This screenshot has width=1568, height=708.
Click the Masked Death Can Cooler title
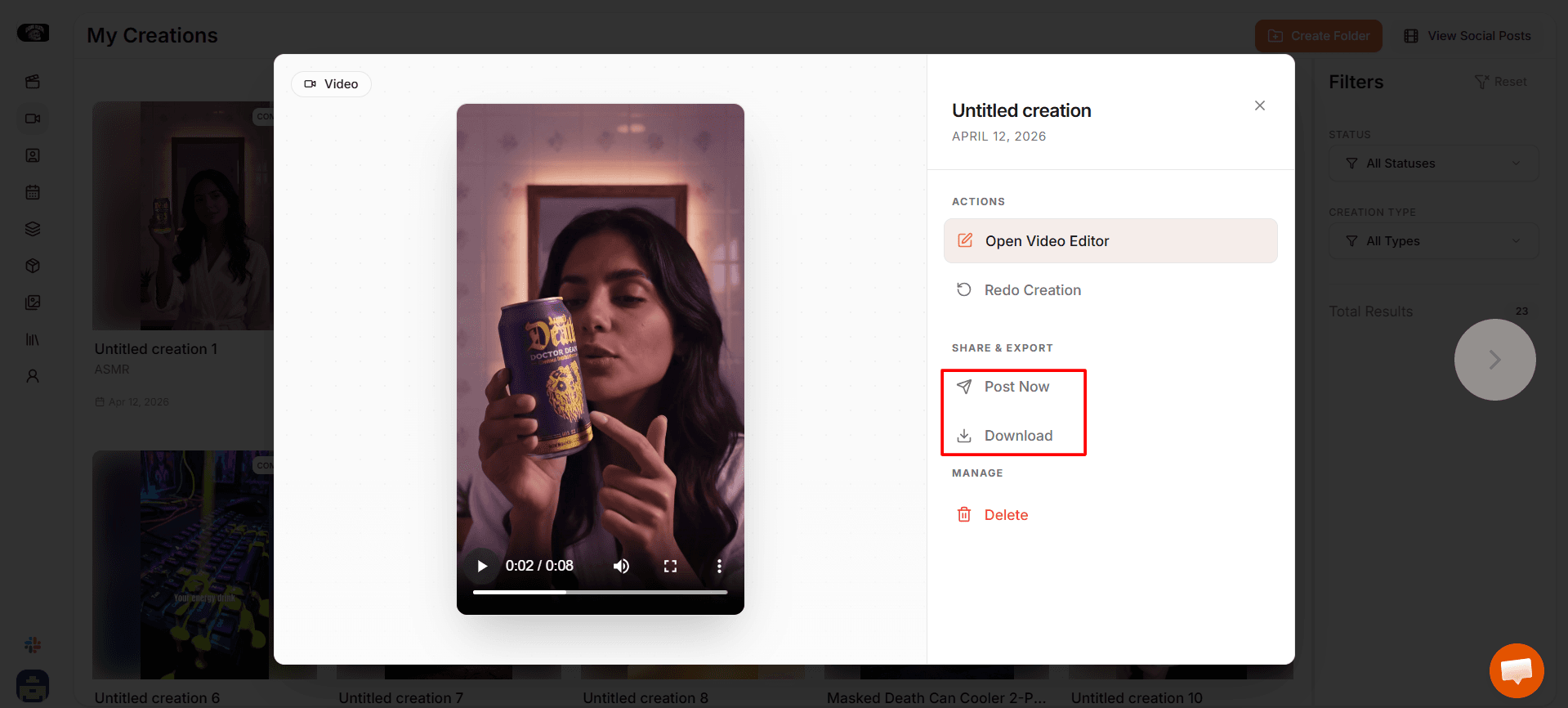point(936,698)
